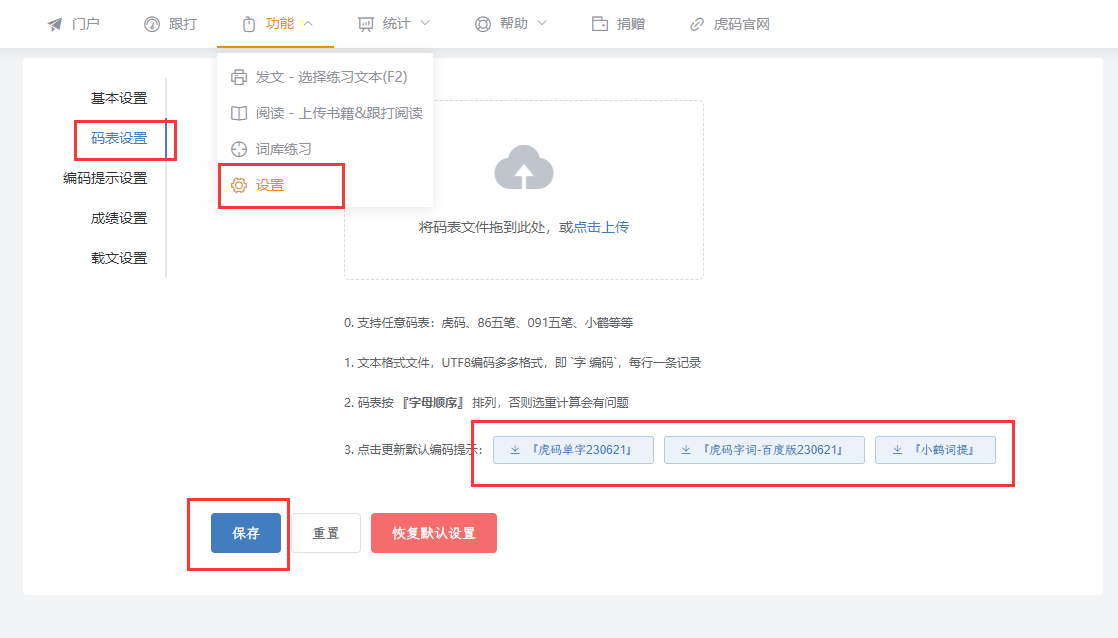This screenshot has width=1118, height=638.
Task: Switch to the 基本设置 tab
Action: 119,98
